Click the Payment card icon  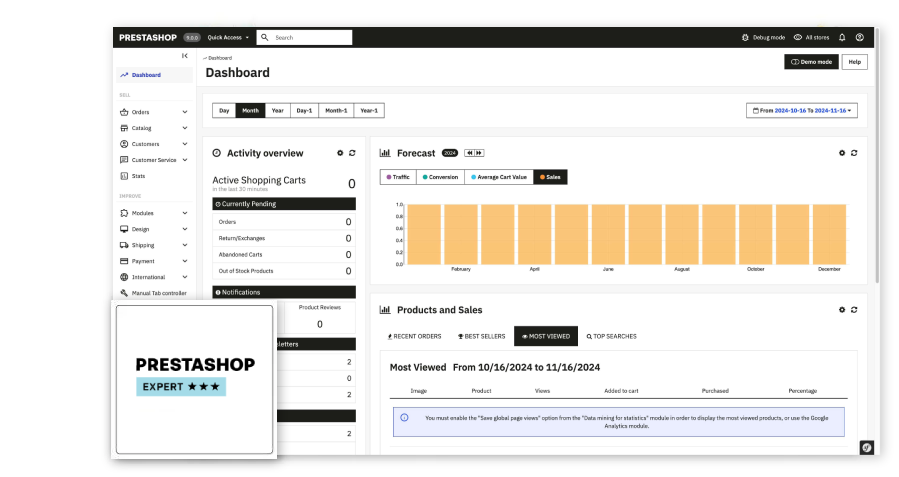pos(124,261)
